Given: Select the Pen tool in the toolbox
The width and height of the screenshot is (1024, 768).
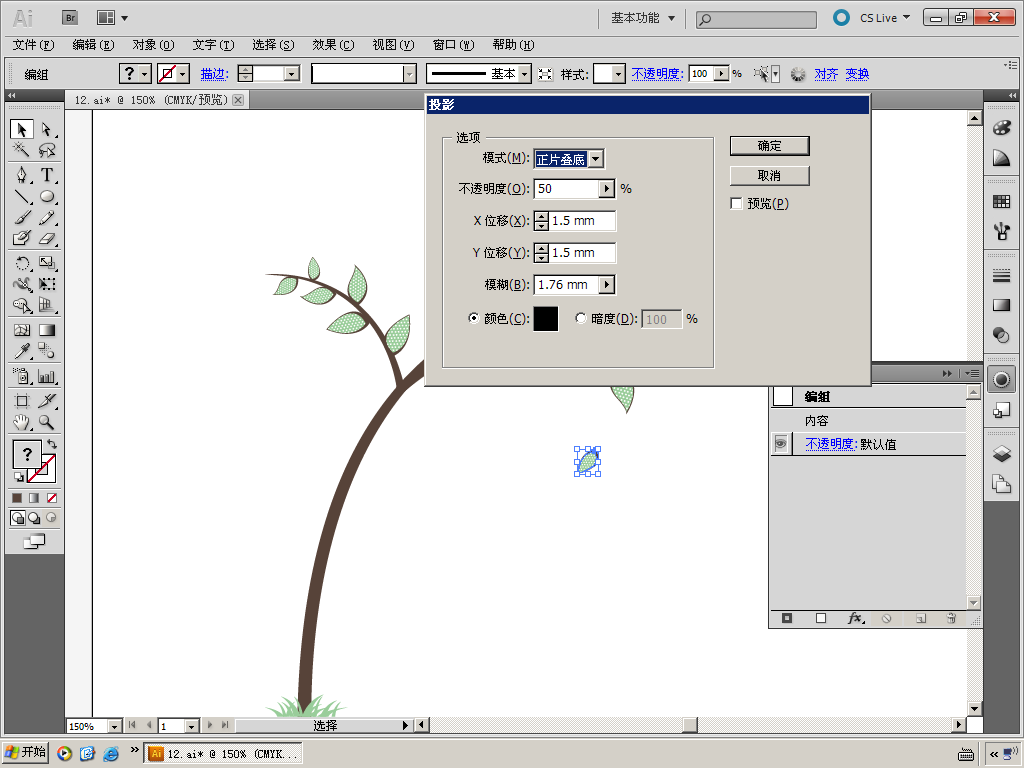Looking at the screenshot, I should [x=22, y=175].
